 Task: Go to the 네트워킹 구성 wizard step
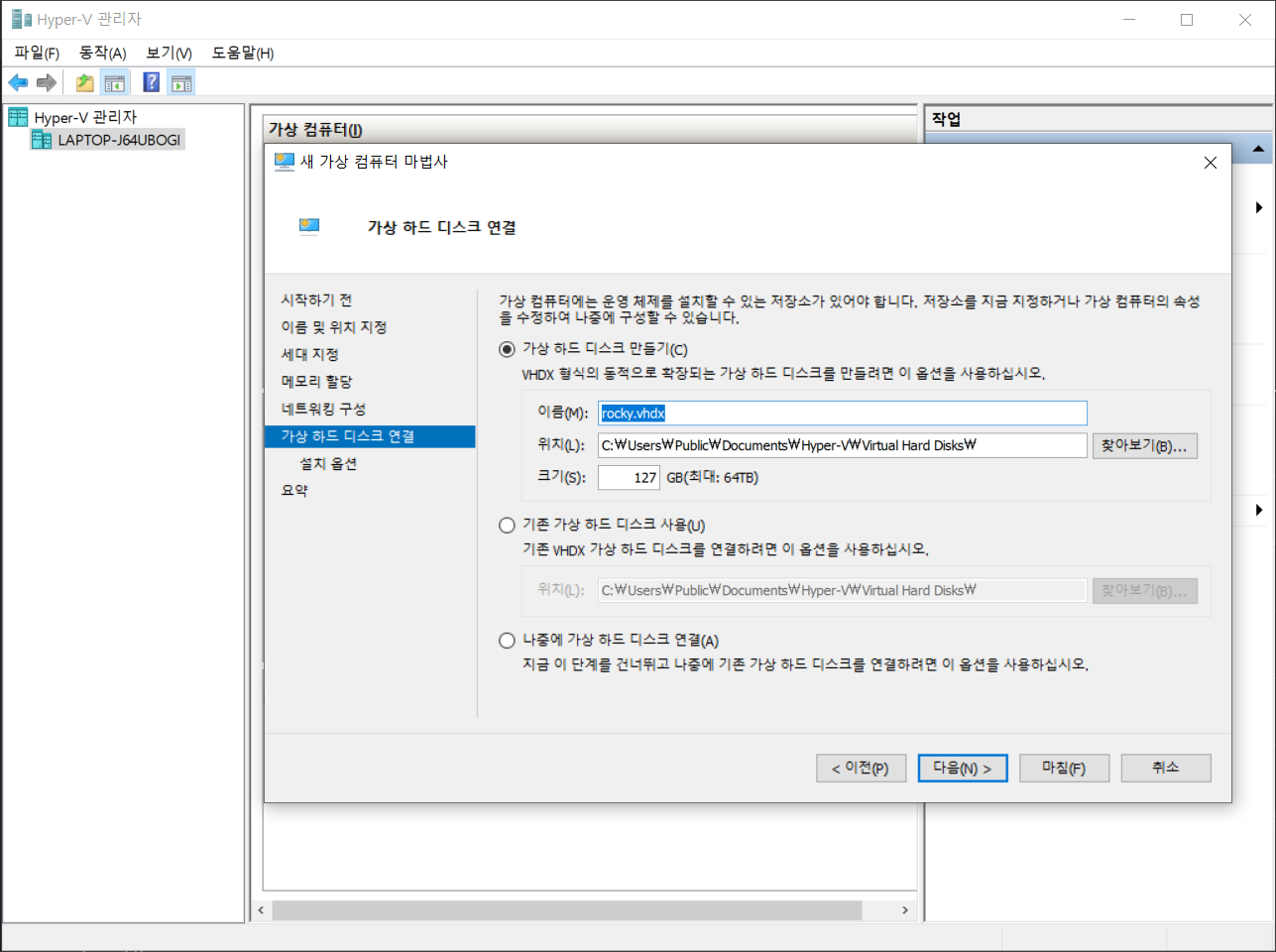[x=323, y=410]
